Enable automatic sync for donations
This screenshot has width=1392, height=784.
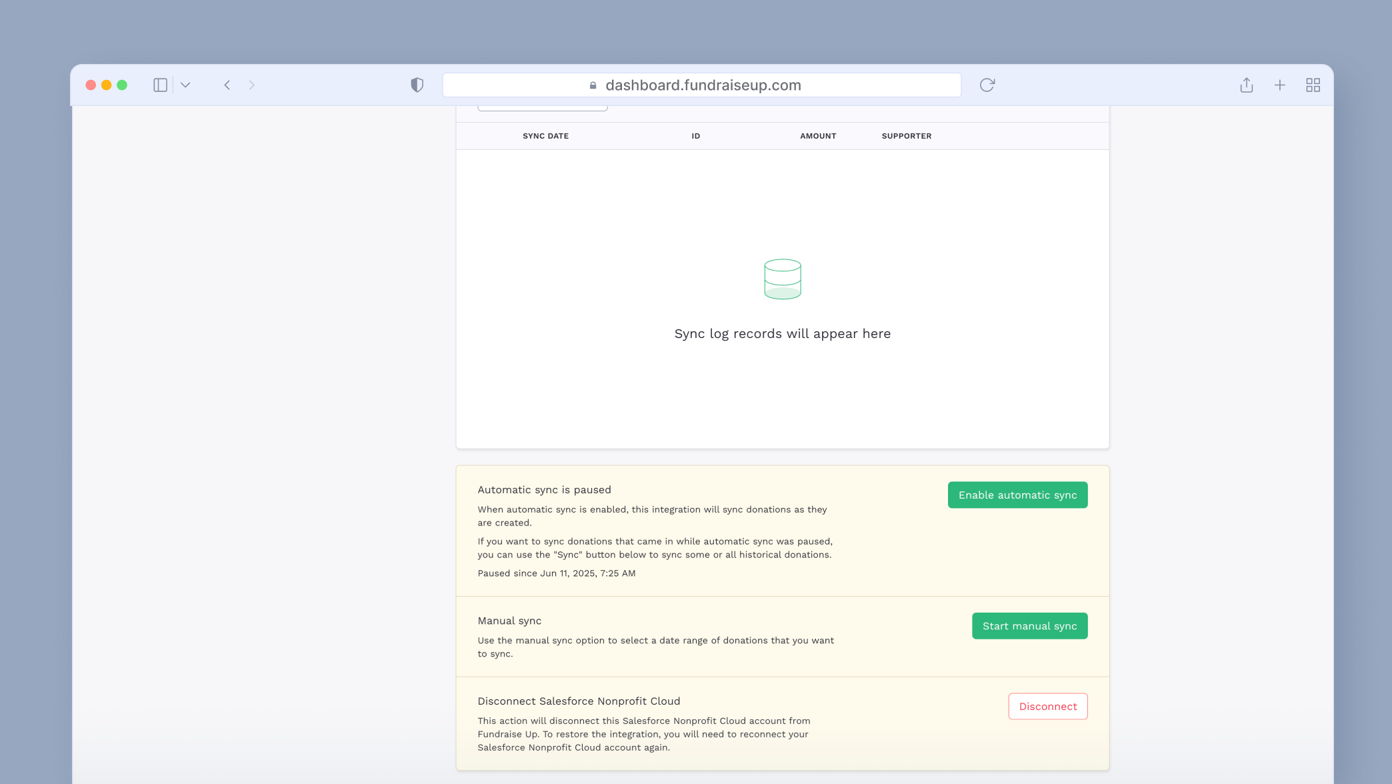1017,494
